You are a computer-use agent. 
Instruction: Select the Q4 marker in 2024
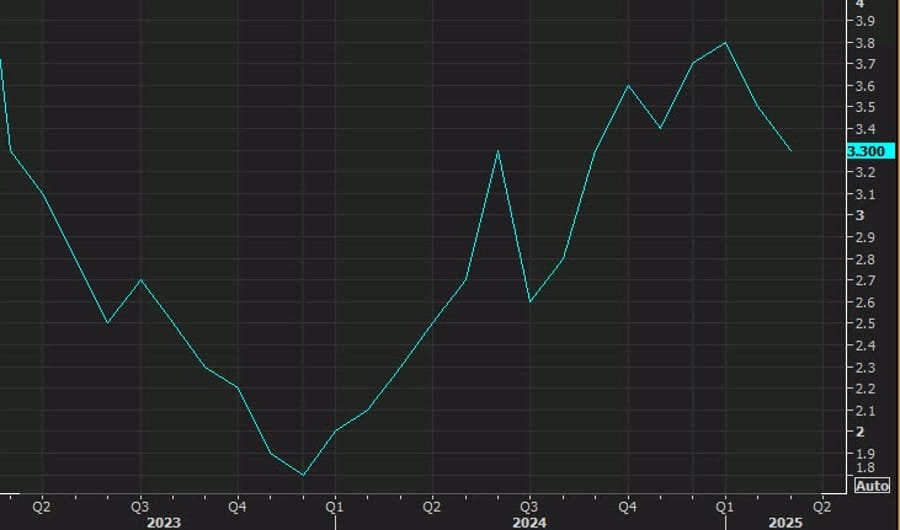click(627, 505)
